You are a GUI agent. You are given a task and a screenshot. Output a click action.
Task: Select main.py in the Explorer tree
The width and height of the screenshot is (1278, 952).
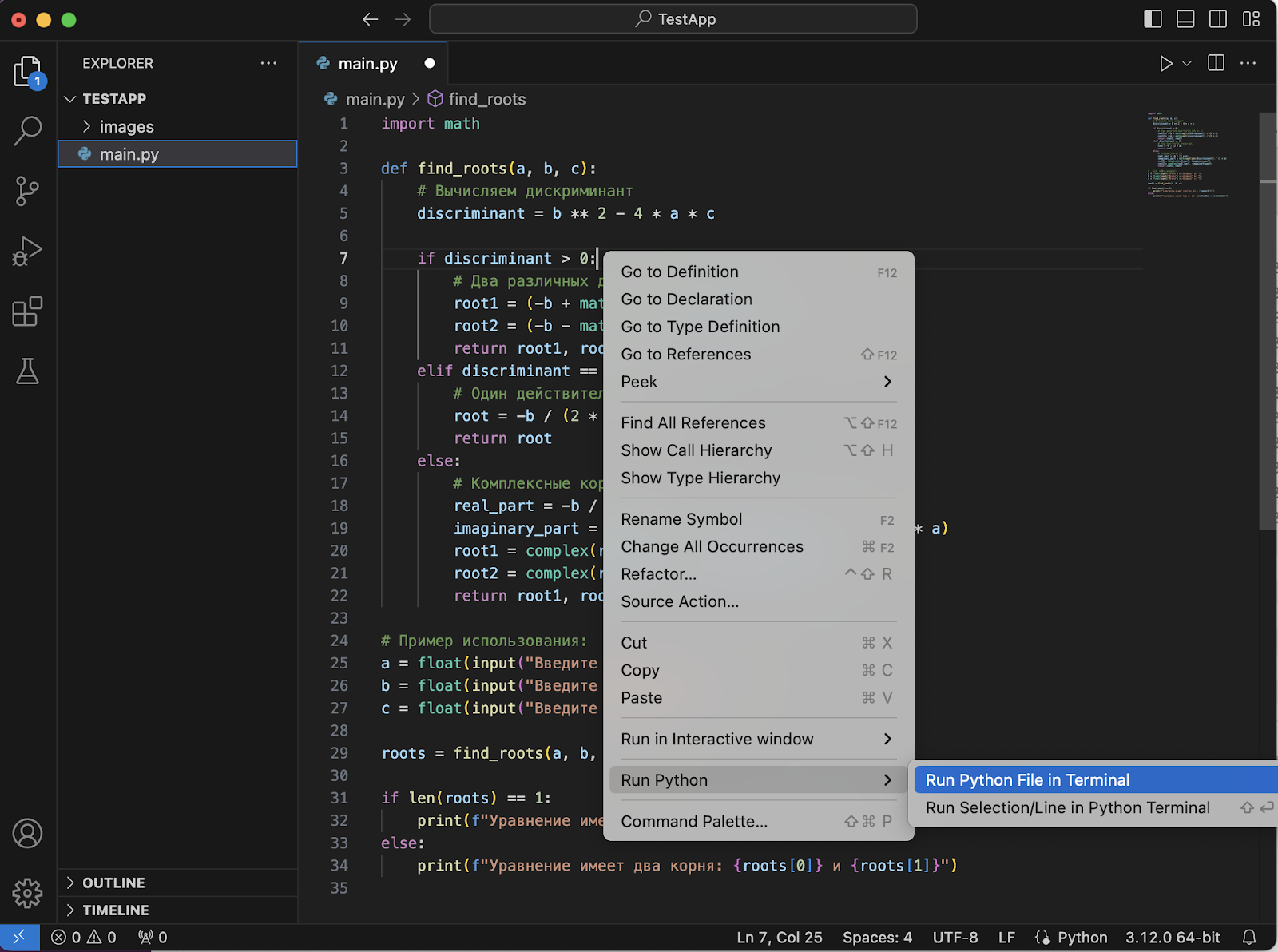coord(177,154)
